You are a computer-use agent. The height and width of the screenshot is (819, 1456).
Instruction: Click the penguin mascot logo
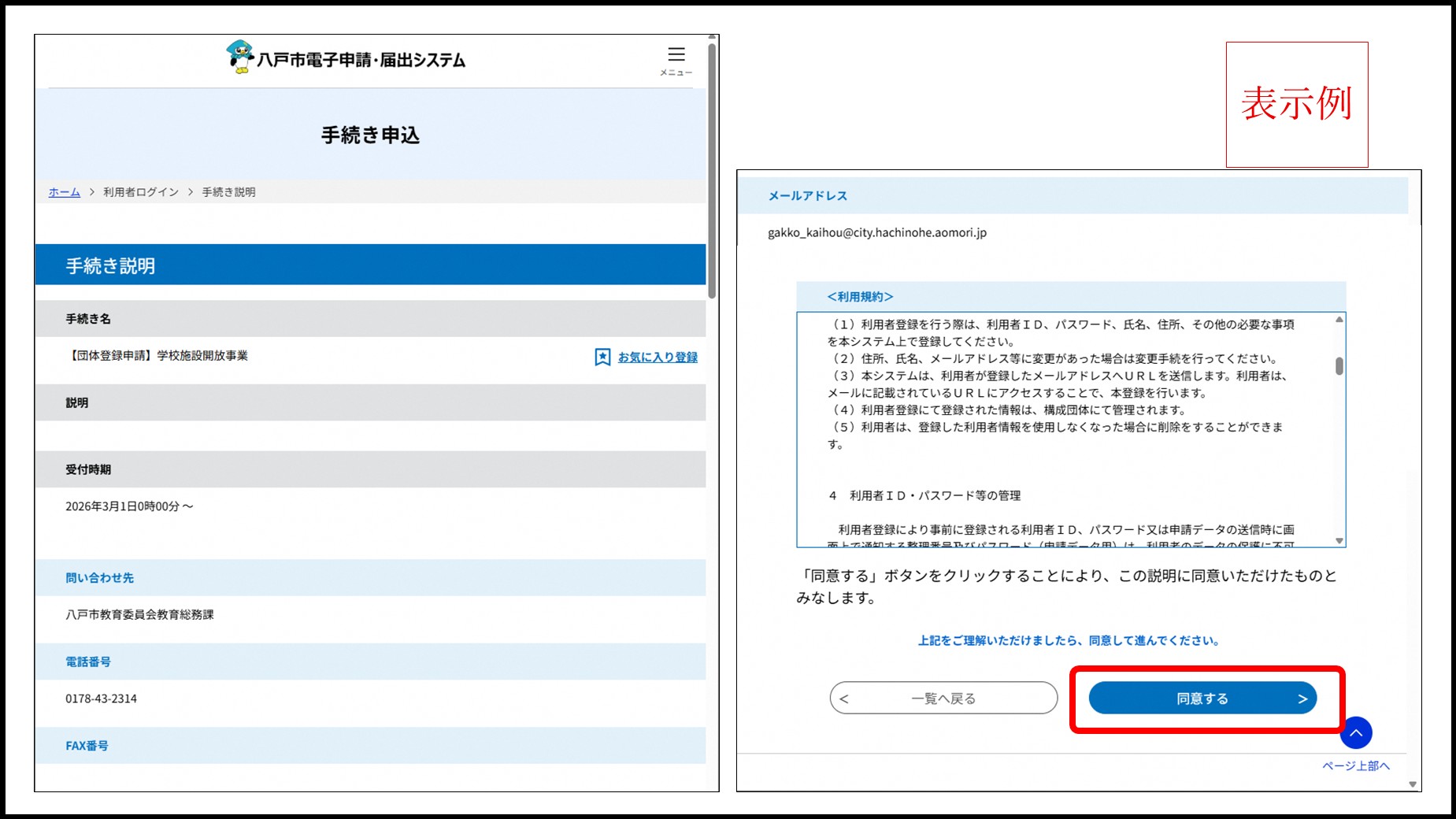(x=239, y=57)
